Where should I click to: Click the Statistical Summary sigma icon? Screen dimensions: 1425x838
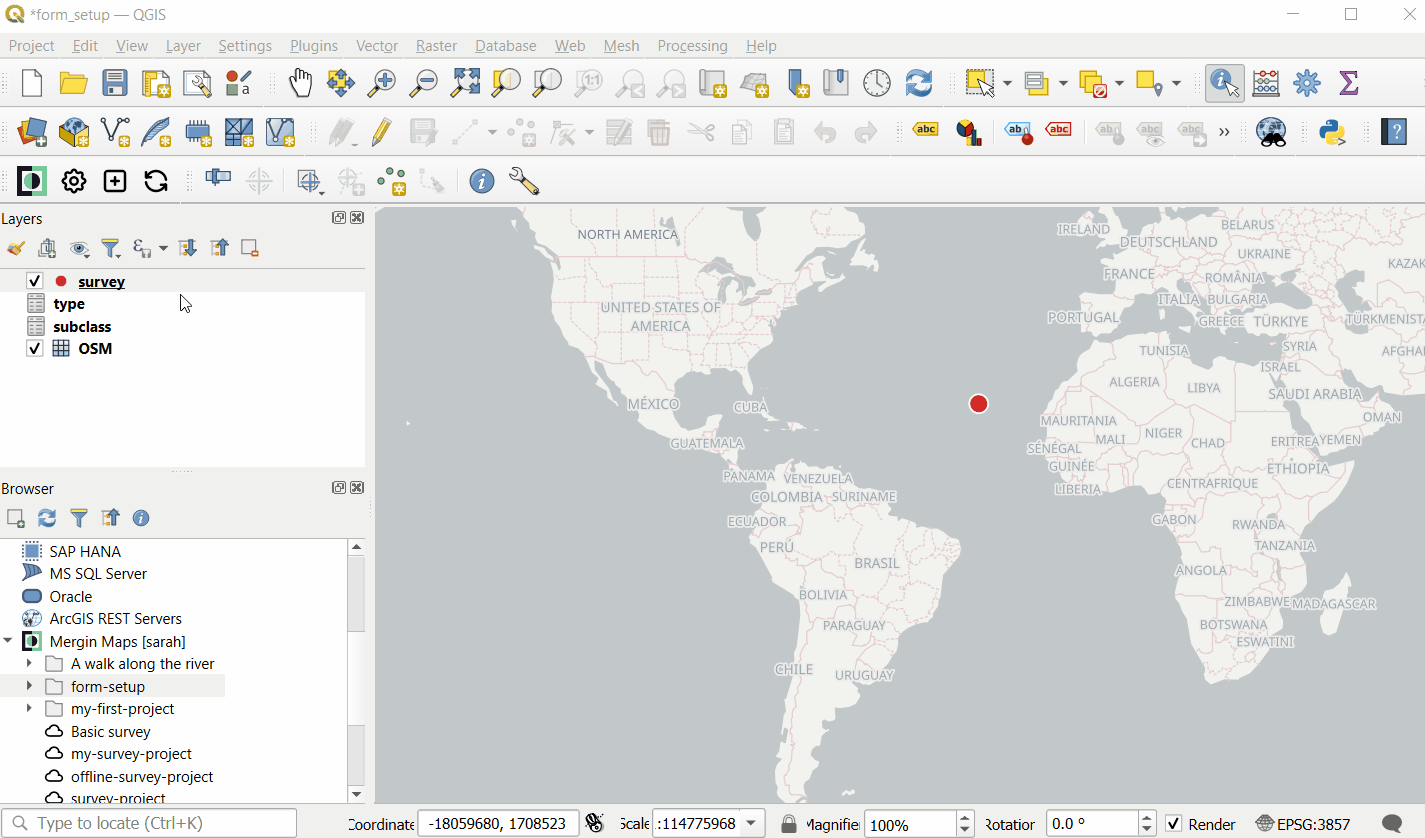(1348, 83)
